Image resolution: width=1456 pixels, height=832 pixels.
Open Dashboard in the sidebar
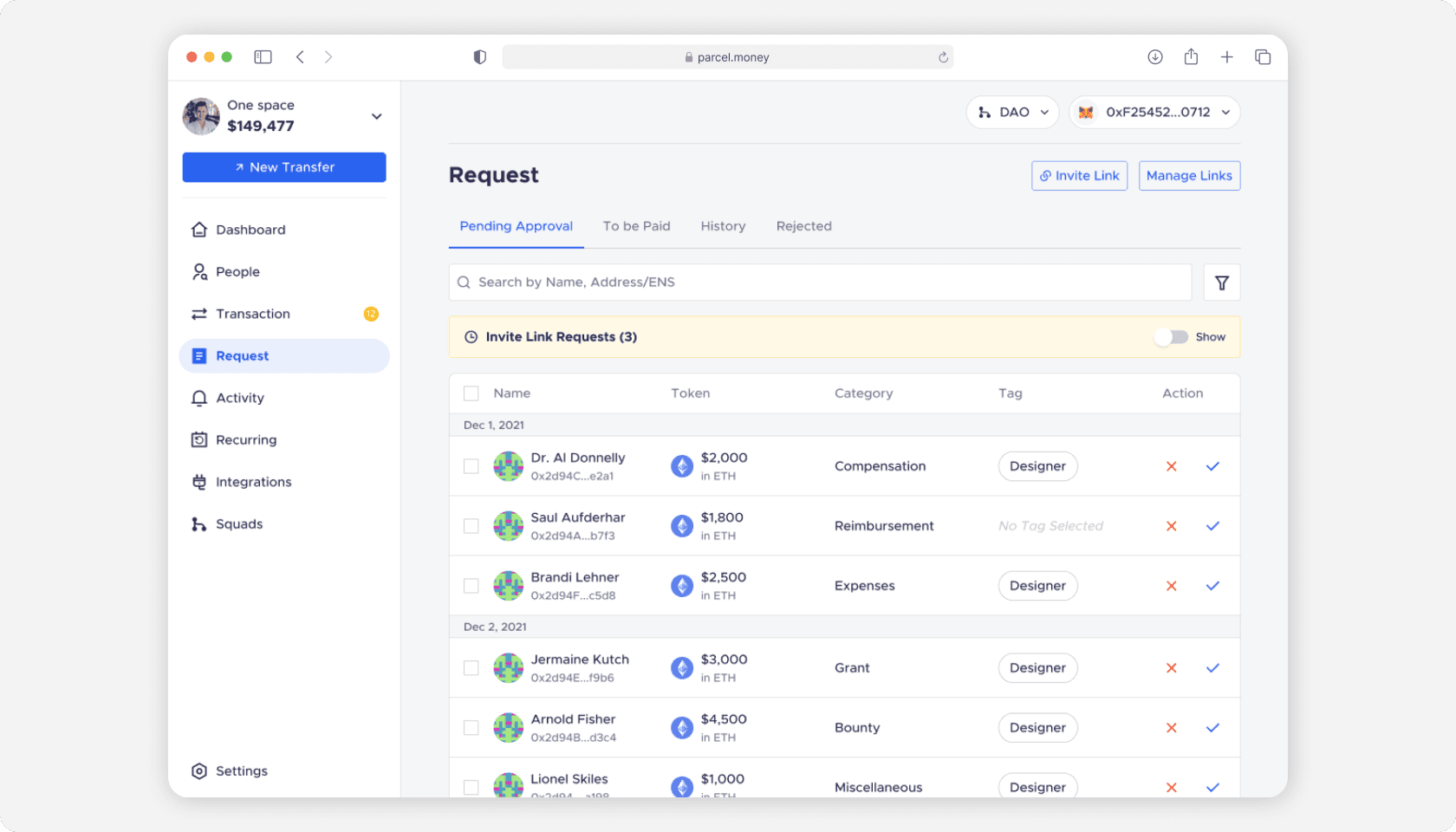click(284, 230)
